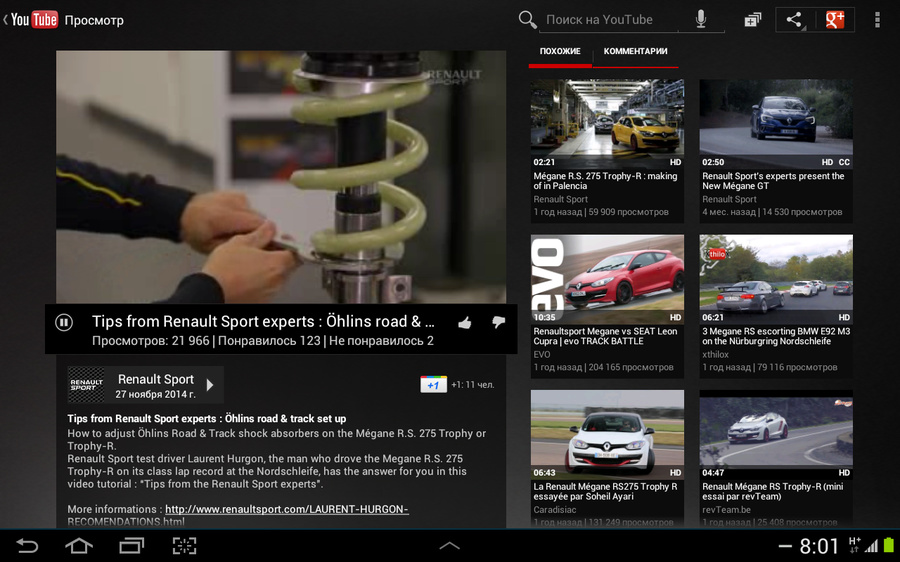Open the recent apps button
900x562 pixels.
(x=131, y=545)
